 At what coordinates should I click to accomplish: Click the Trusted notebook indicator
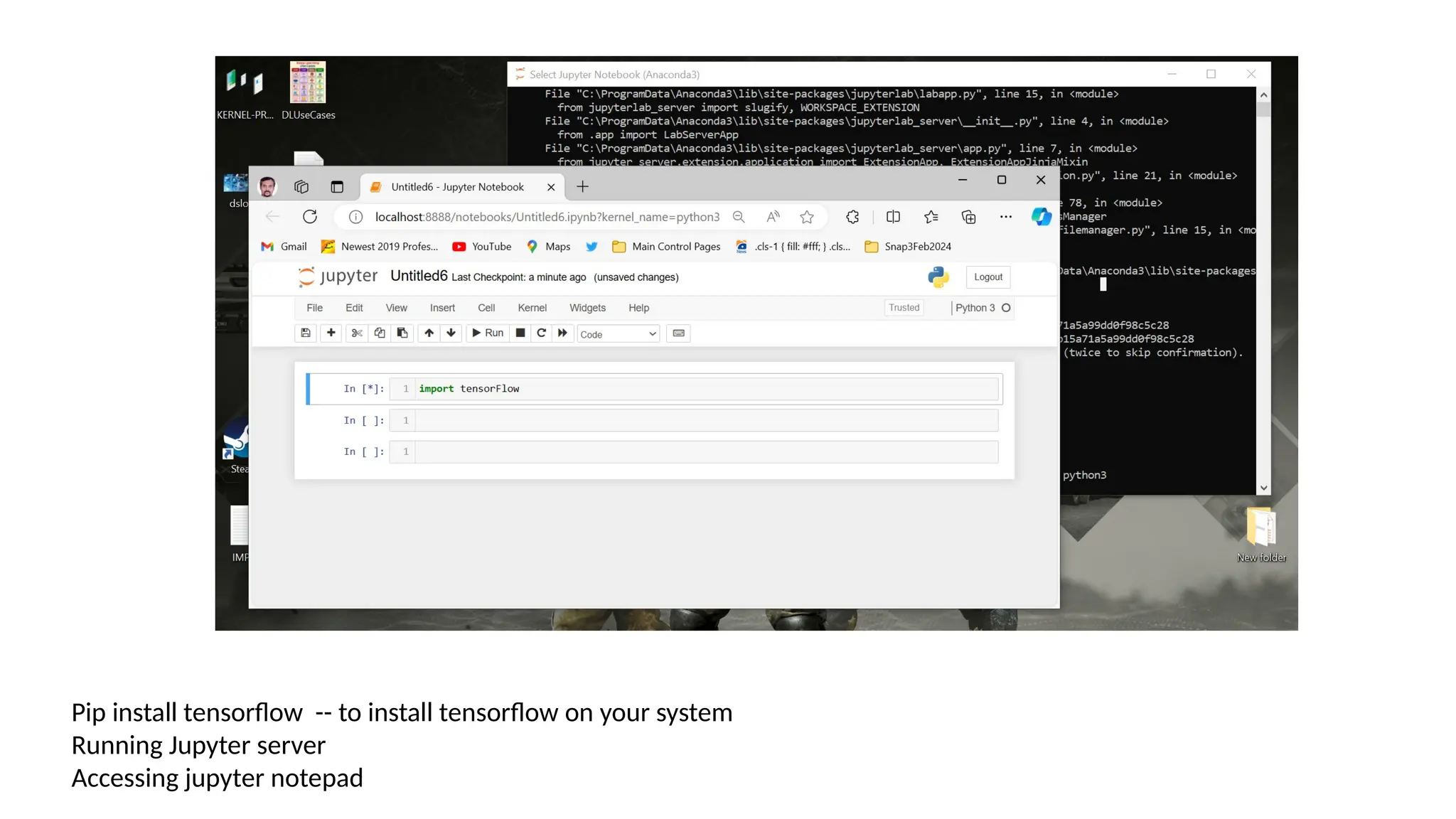click(x=904, y=308)
